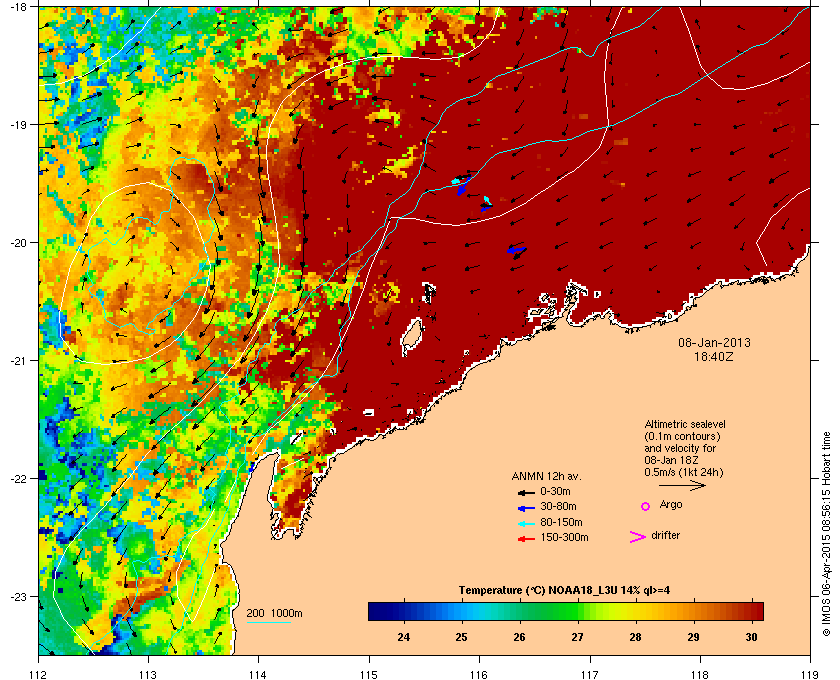Click the magenta Argo circle symbol
This screenshot has width=840, height=680.
[646, 506]
